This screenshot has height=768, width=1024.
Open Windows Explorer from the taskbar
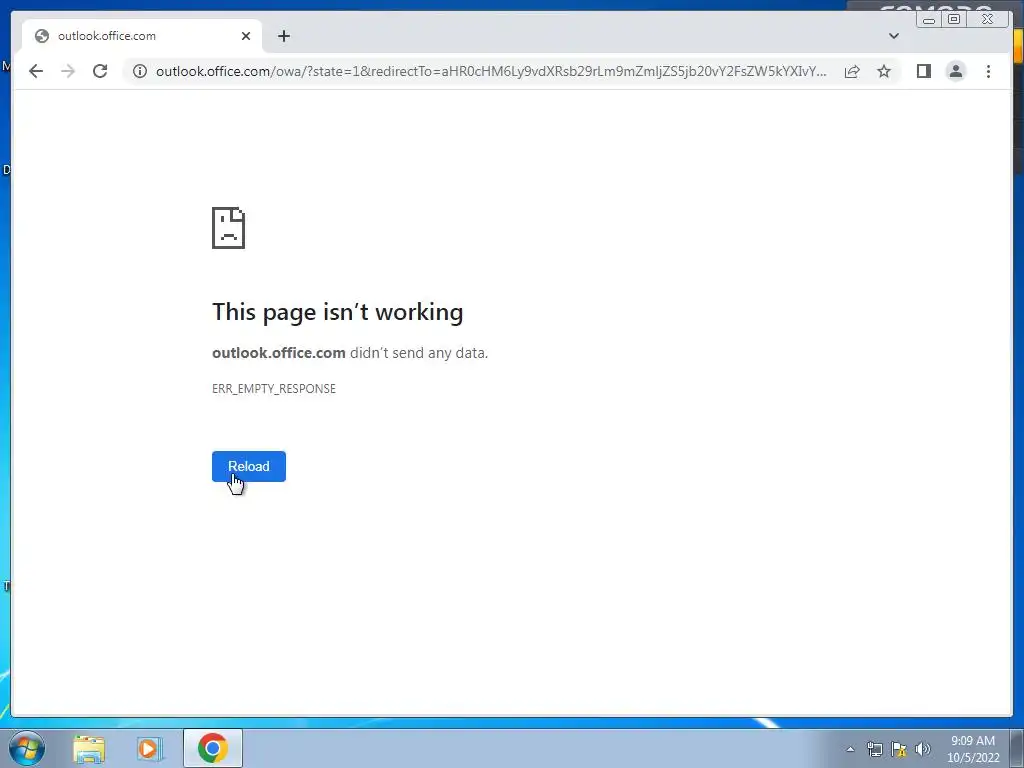click(89, 749)
